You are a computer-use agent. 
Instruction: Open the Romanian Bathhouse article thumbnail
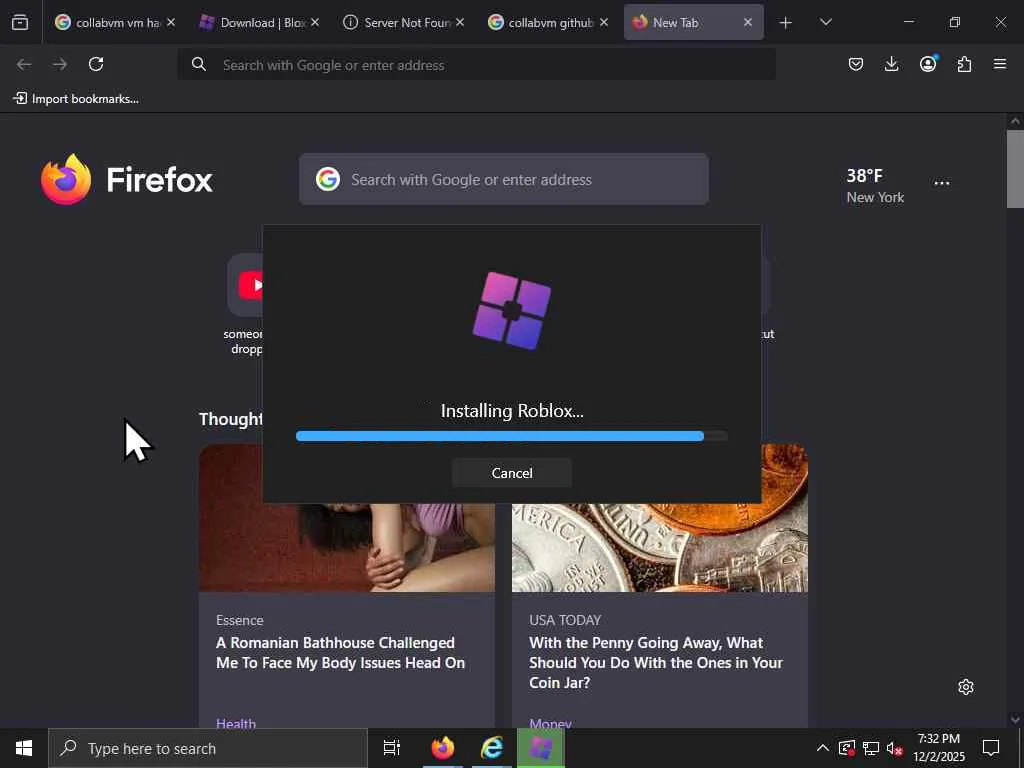point(347,547)
